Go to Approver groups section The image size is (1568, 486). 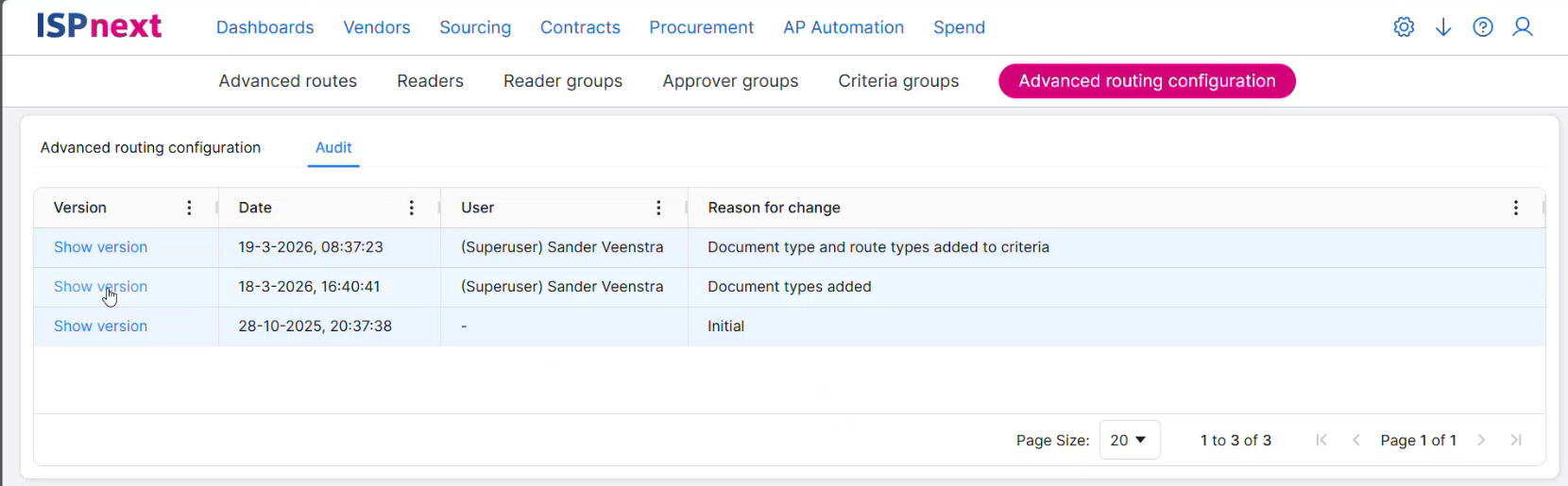click(x=730, y=81)
